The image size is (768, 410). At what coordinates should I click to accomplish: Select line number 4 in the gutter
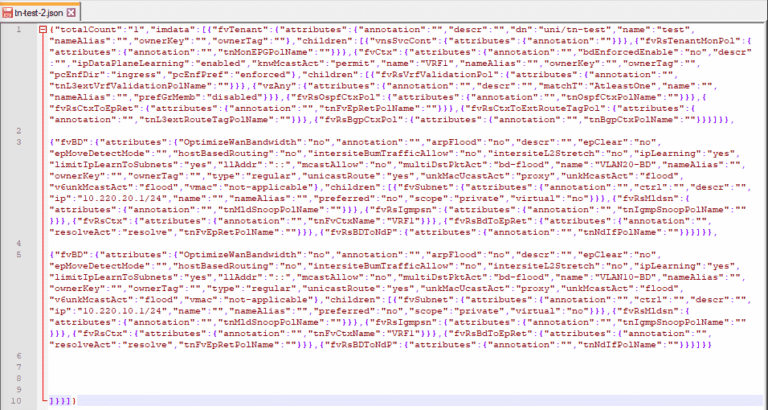[19, 243]
